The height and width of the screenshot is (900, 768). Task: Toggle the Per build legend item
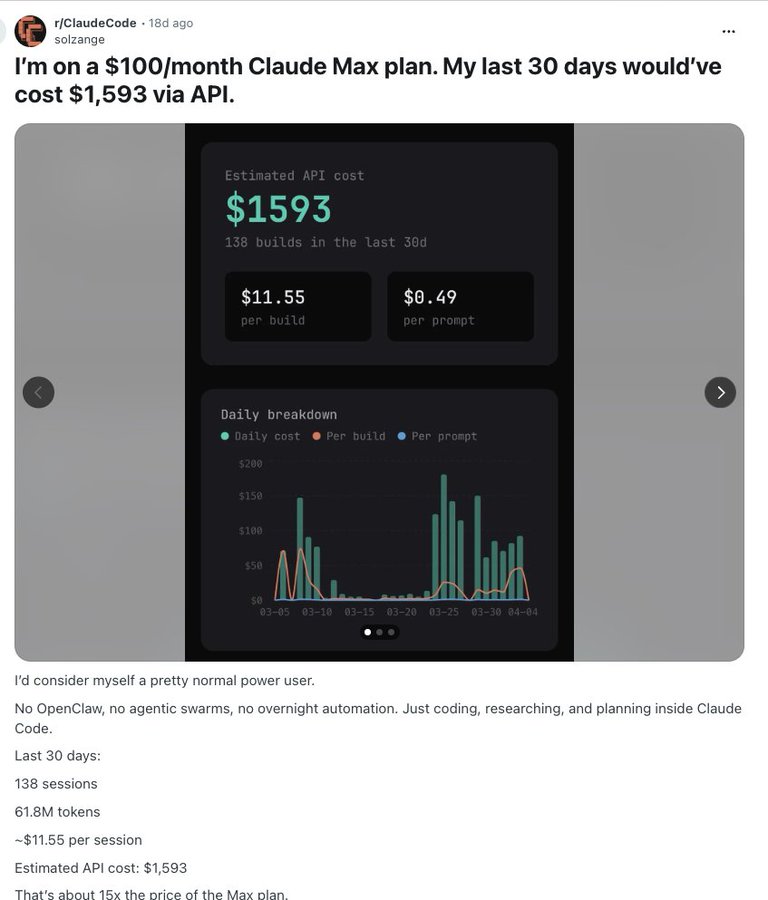point(349,436)
